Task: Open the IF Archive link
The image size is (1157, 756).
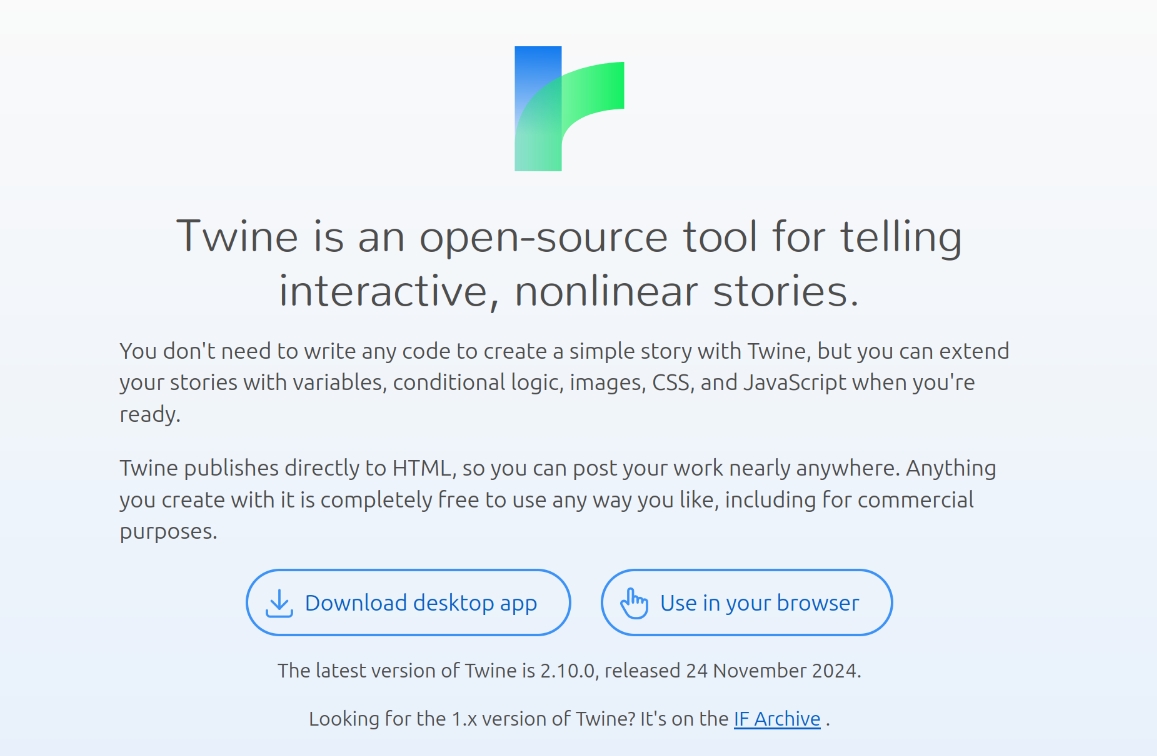Action: pos(777,719)
